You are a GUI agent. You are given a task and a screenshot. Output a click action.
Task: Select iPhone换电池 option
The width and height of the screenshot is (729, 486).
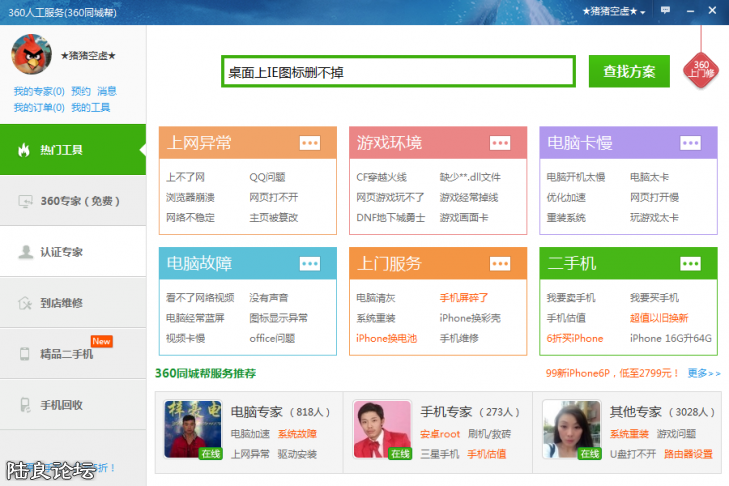pyautogui.click(x=386, y=339)
